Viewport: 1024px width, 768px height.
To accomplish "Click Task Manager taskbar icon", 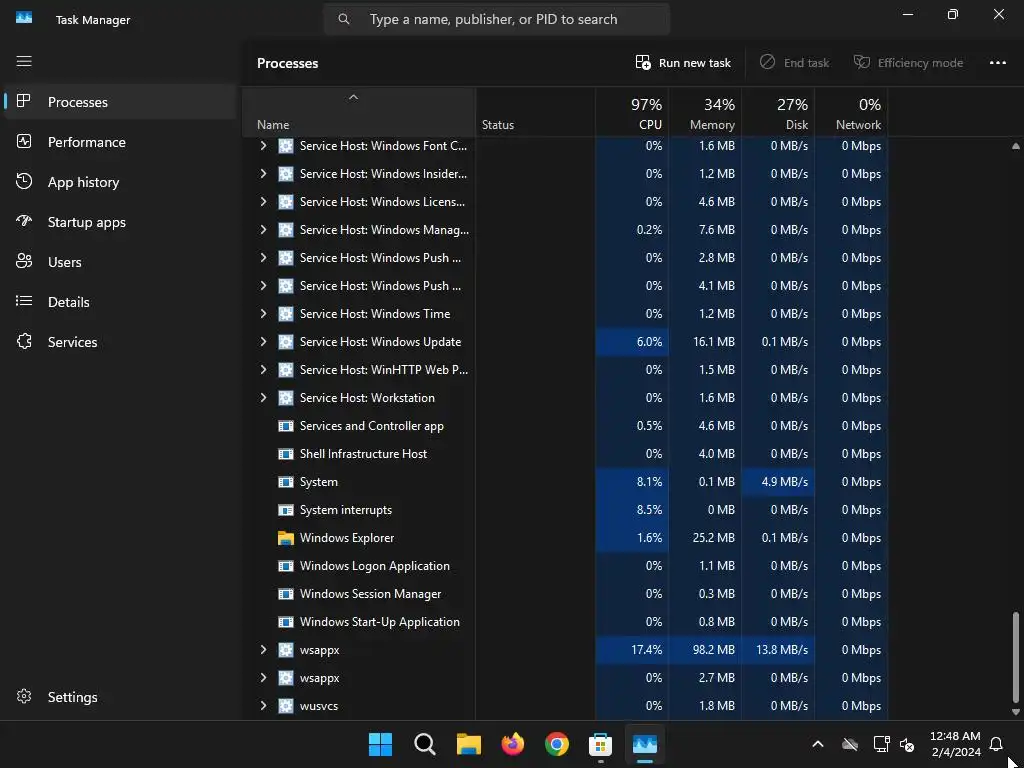I will tap(645, 744).
